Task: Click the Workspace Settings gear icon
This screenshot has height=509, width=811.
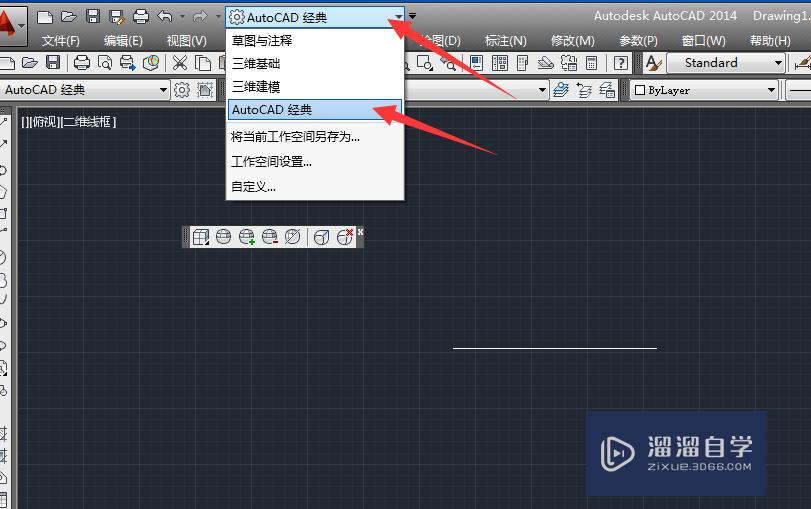Action: pos(182,90)
